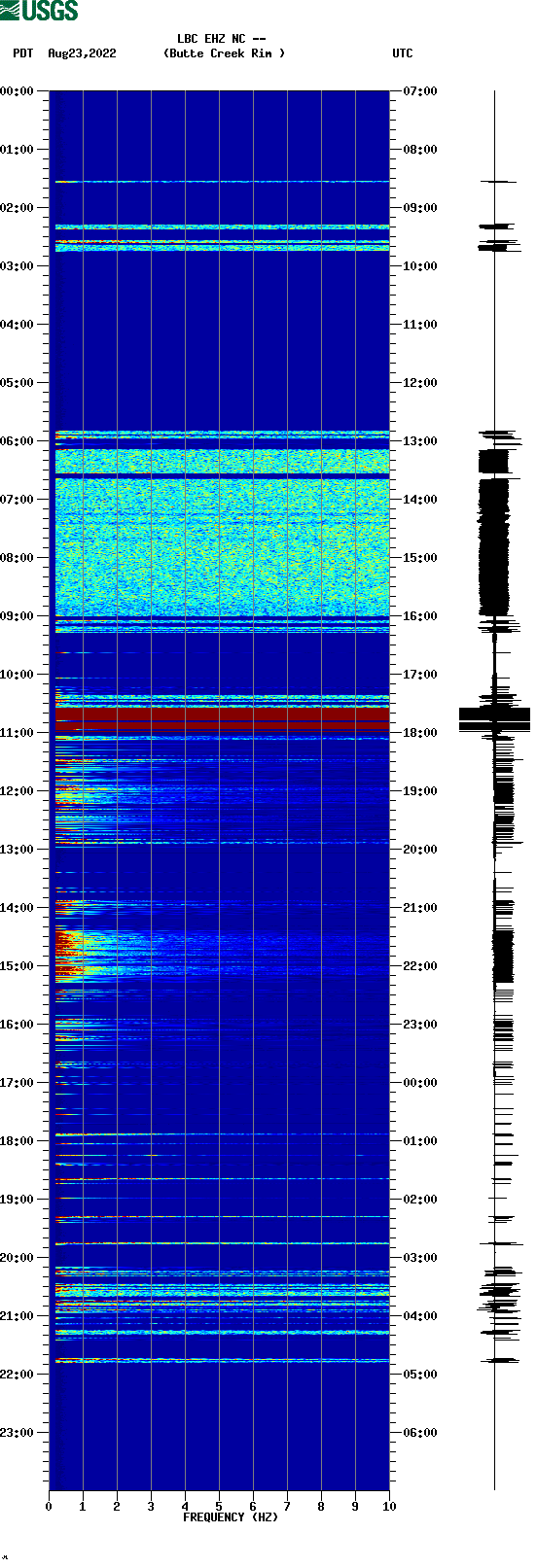Click the 0 Hz frequency tick label
Viewport: 537px width, 1568px height.
pyautogui.click(x=49, y=1507)
